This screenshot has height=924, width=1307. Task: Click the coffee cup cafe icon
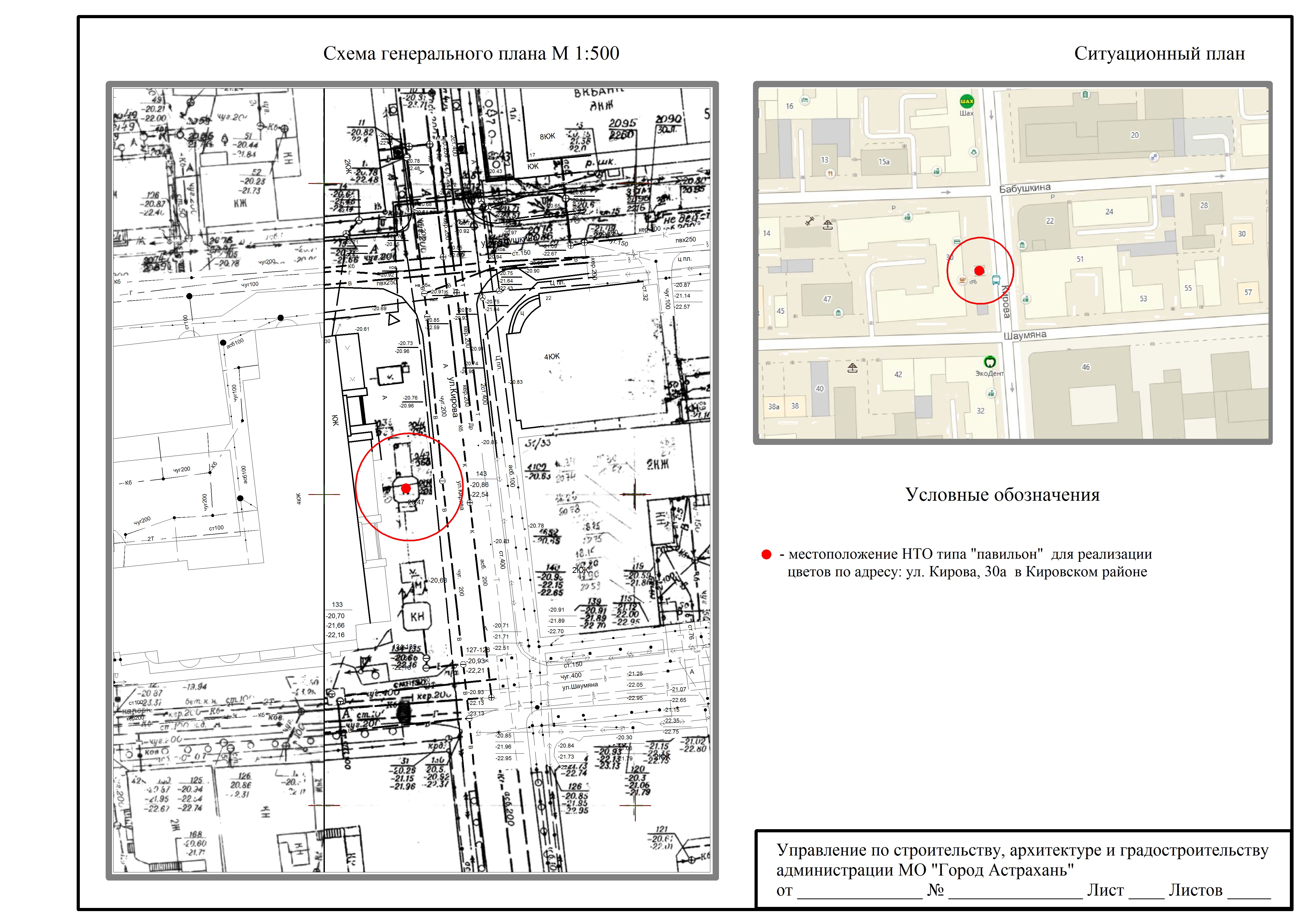[962, 280]
